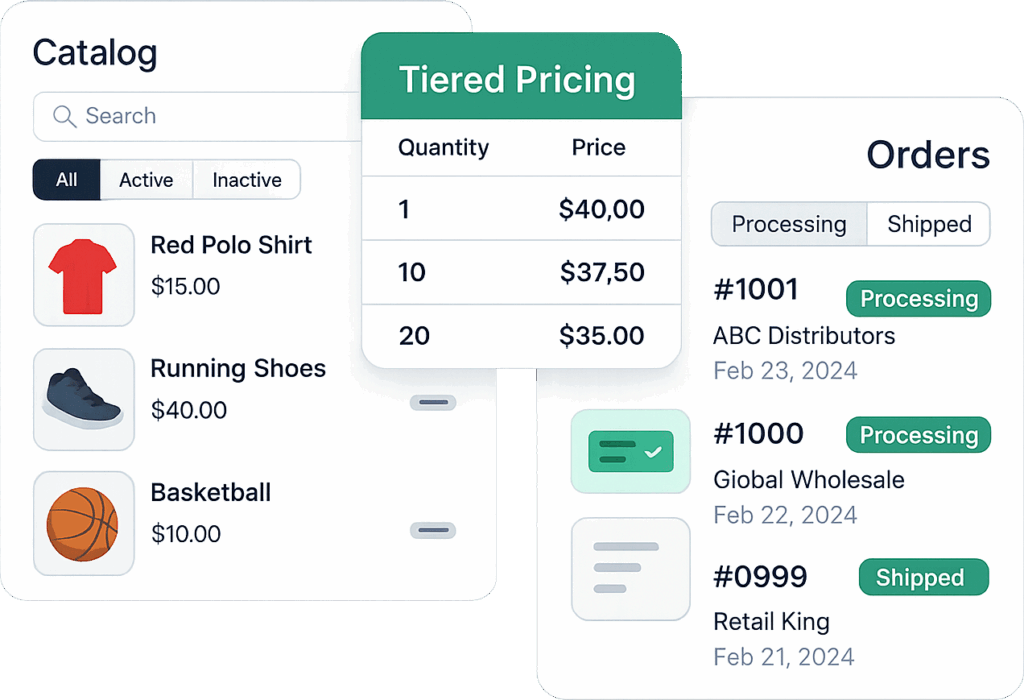Switch to Processing orders tab

[x=789, y=224]
